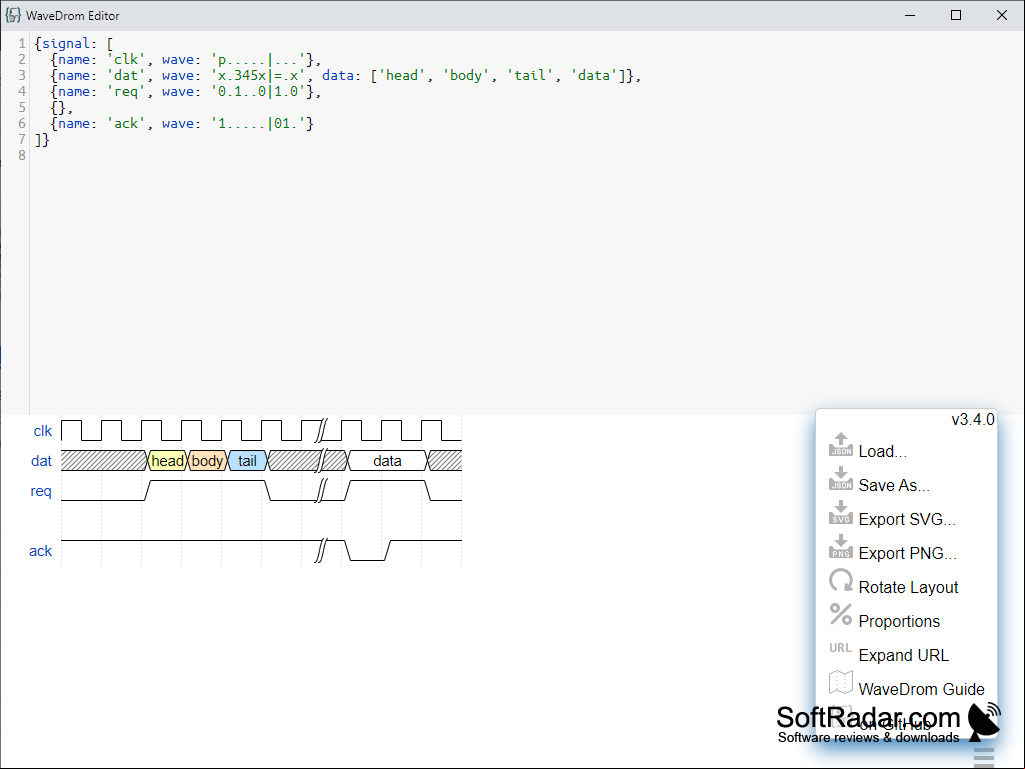Choose the Save As... menu entry

coord(894,486)
